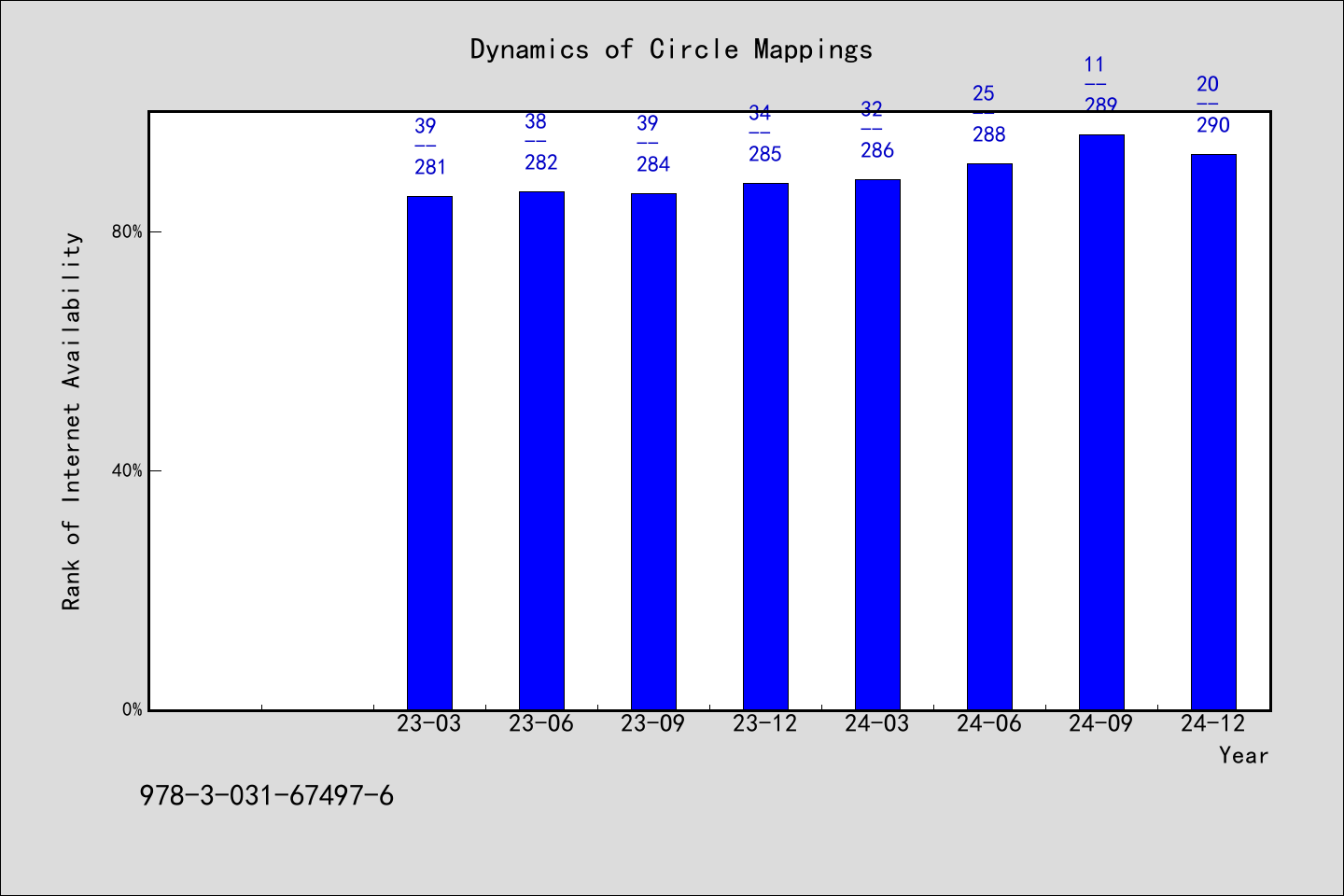Select the blue bar for 23-06
Viewport: 1344px width, 896px height.
pyautogui.click(x=541, y=451)
